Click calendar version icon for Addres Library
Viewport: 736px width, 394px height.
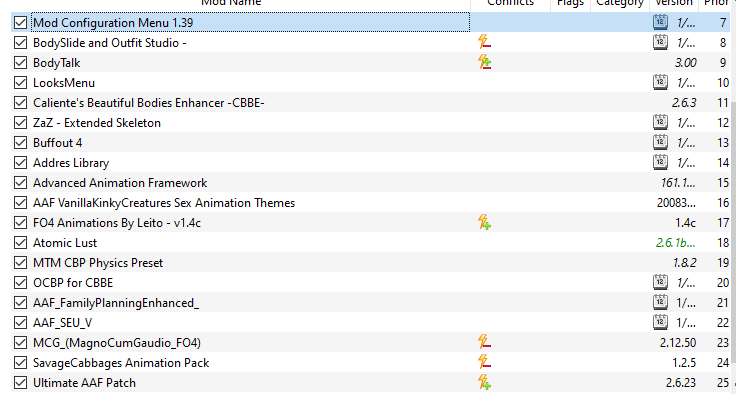pos(660,162)
